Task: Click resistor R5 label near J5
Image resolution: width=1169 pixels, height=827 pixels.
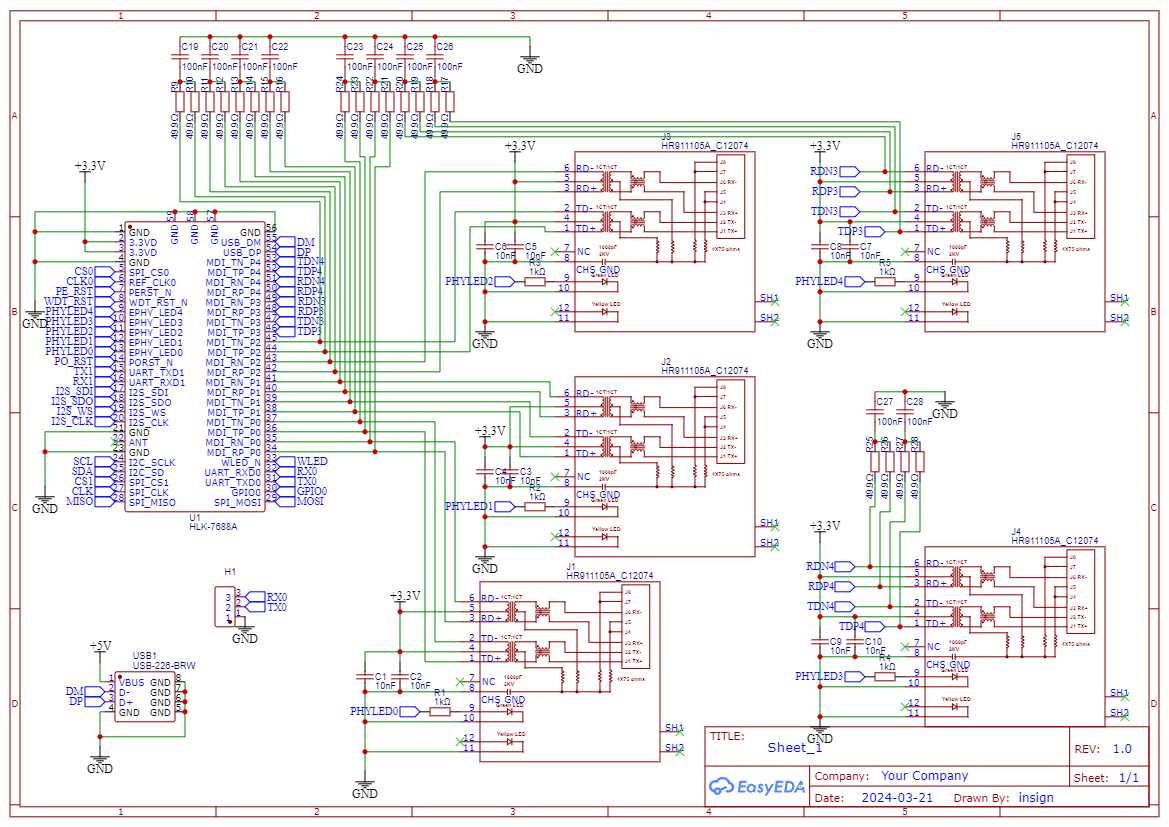Action: pyautogui.click(x=884, y=262)
